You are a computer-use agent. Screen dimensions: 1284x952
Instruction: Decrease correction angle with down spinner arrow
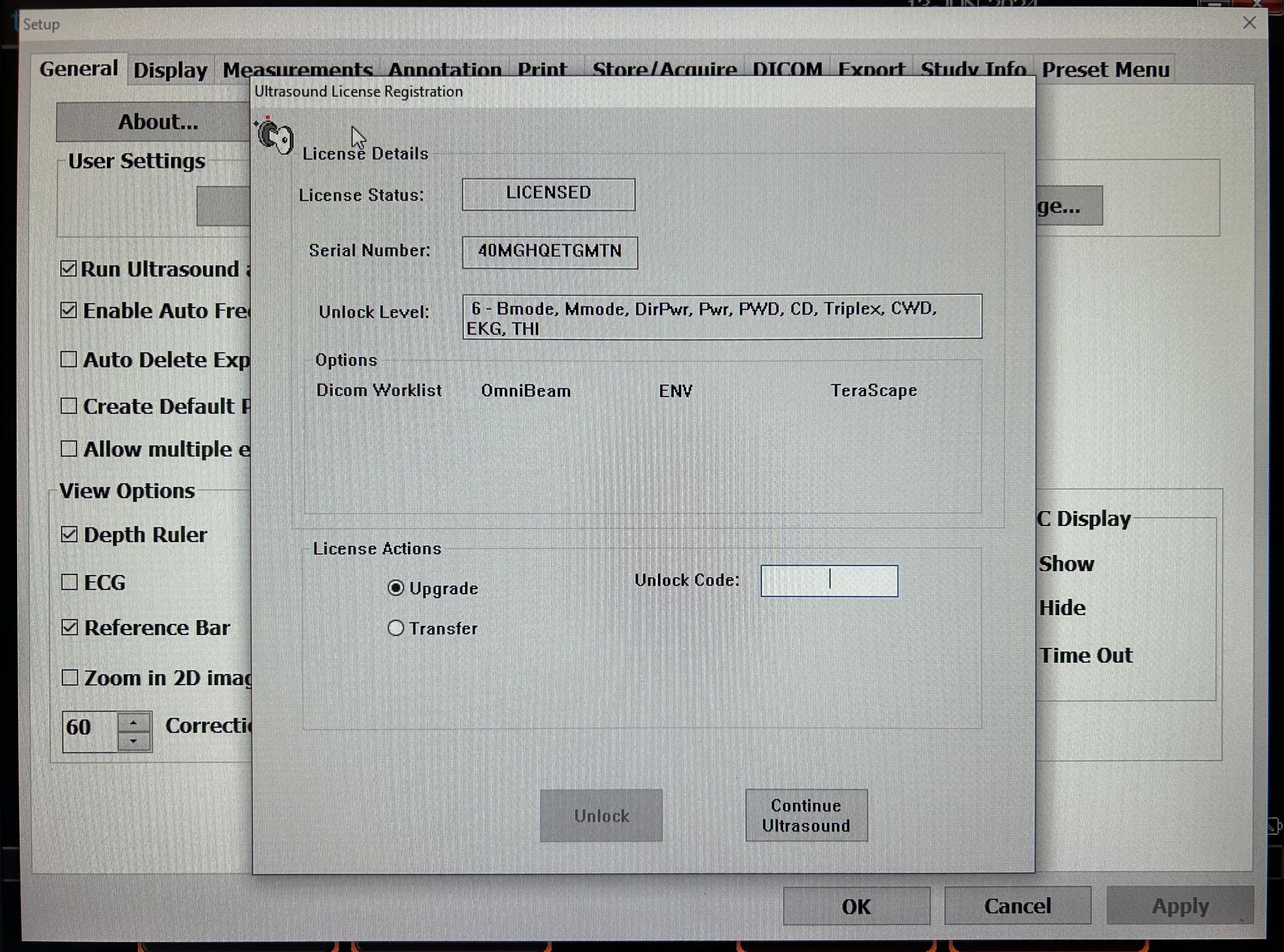pyautogui.click(x=134, y=741)
